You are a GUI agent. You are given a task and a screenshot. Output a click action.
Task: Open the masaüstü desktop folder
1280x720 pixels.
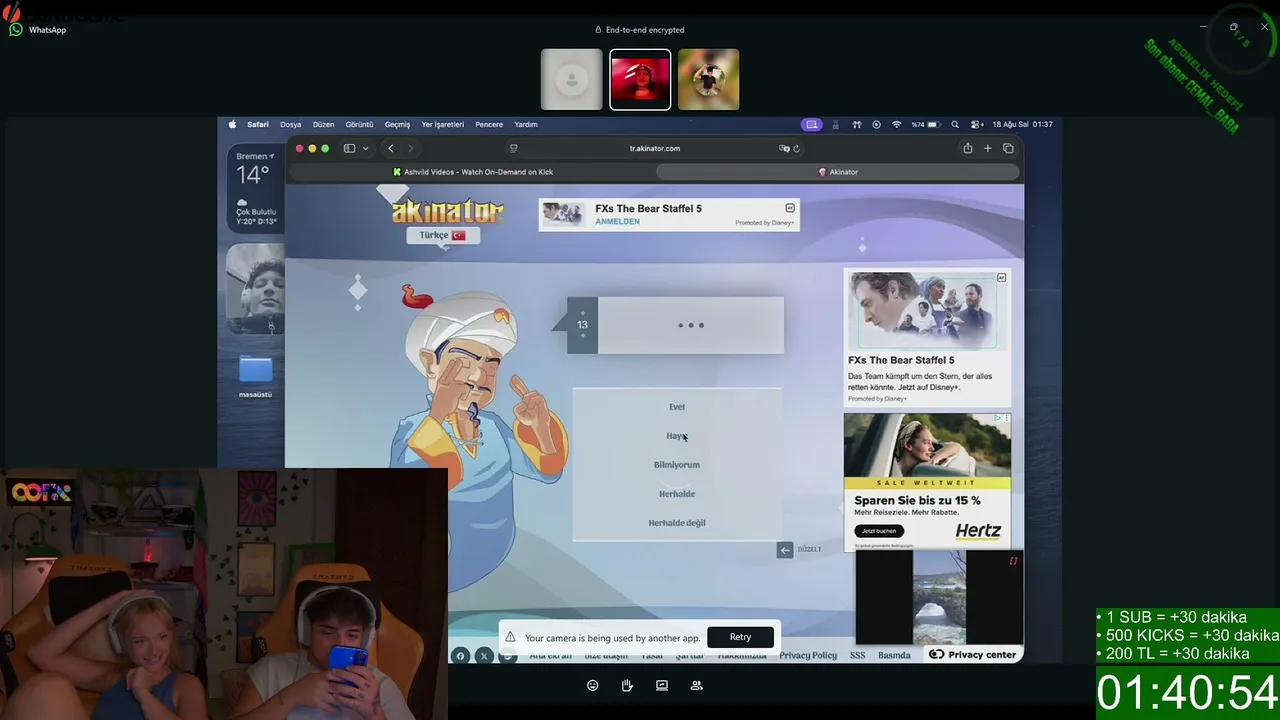tap(255, 377)
